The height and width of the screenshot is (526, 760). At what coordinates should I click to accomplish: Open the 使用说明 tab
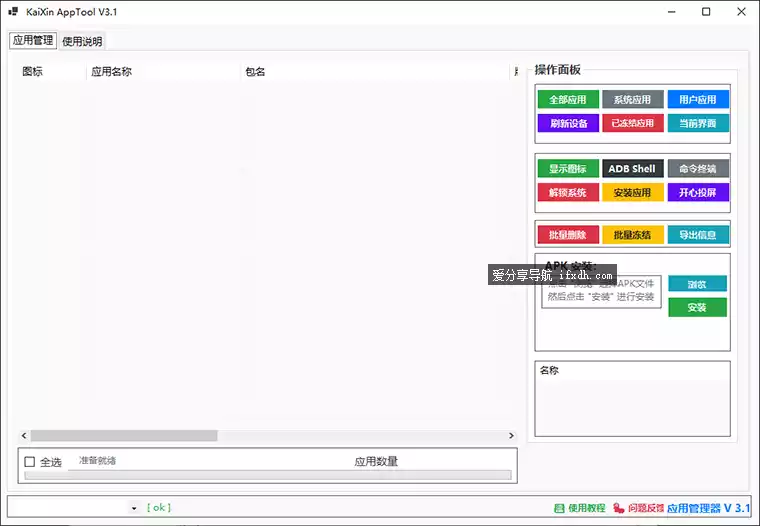click(82, 41)
